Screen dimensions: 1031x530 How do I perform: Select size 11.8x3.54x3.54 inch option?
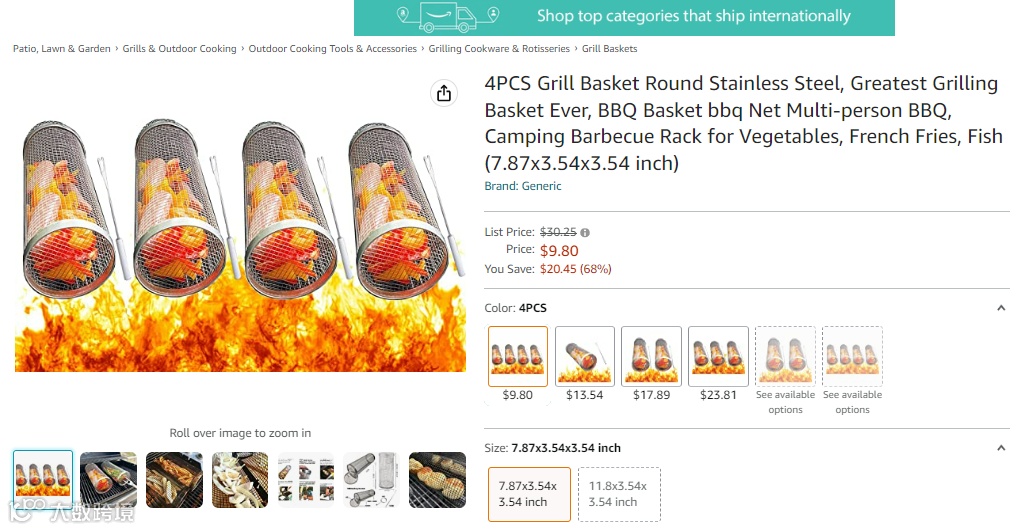click(x=619, y=494)
